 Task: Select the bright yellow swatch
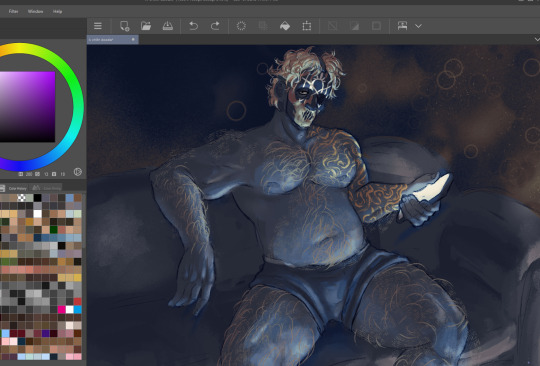click(78, 278)
